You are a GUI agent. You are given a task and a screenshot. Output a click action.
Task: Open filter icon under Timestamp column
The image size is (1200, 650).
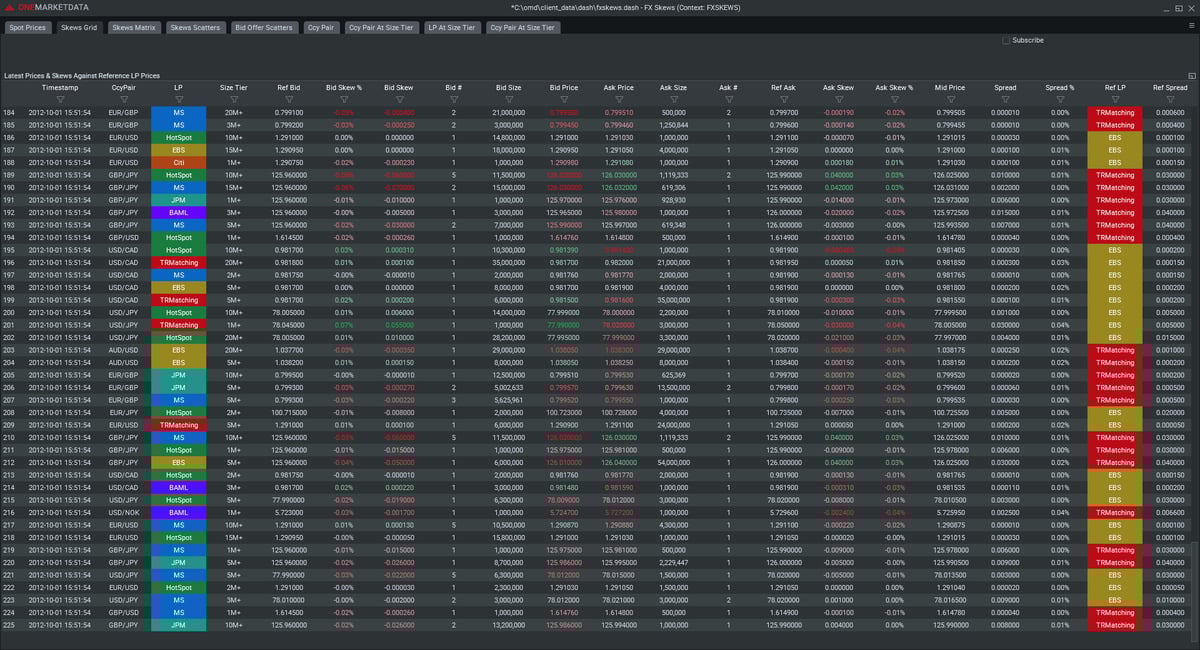coord(60,99)
